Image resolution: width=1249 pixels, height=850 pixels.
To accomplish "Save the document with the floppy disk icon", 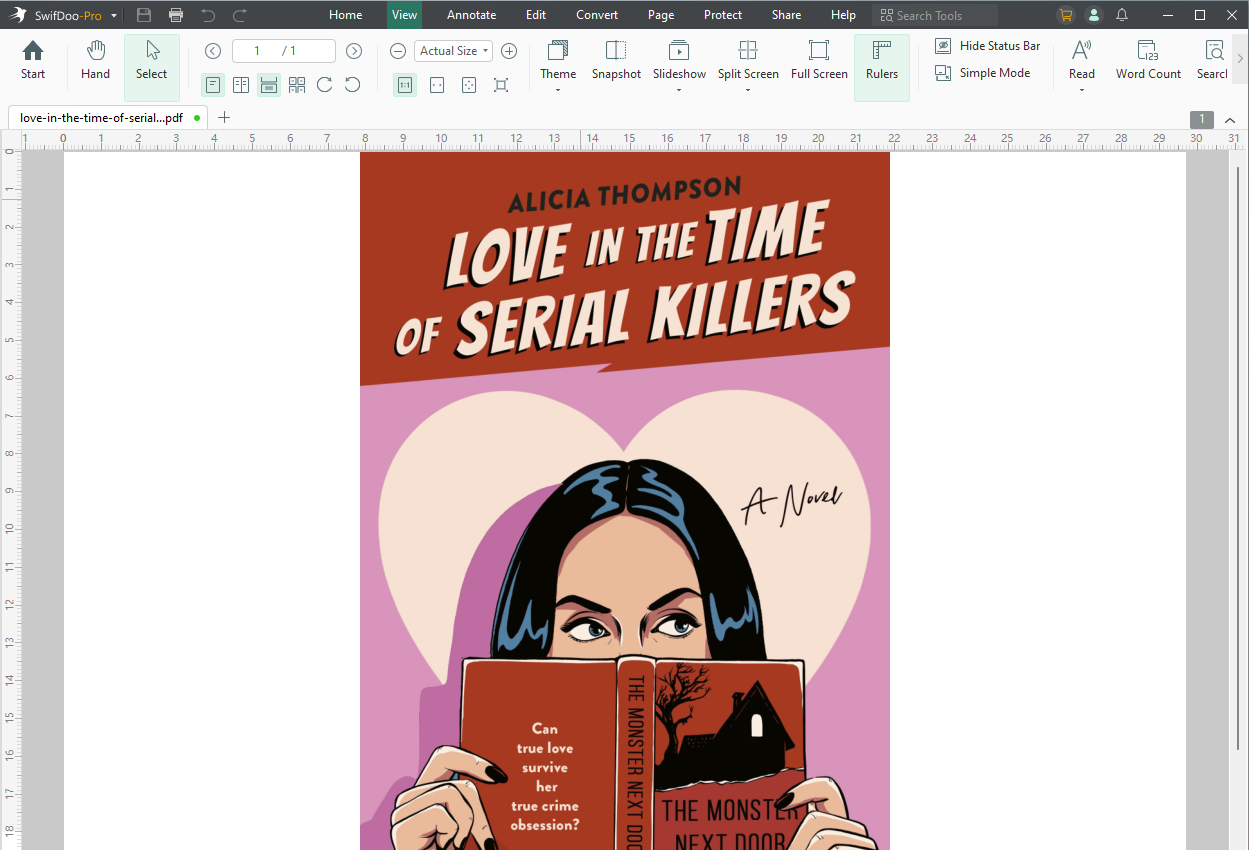I will [x=144, y=15].
